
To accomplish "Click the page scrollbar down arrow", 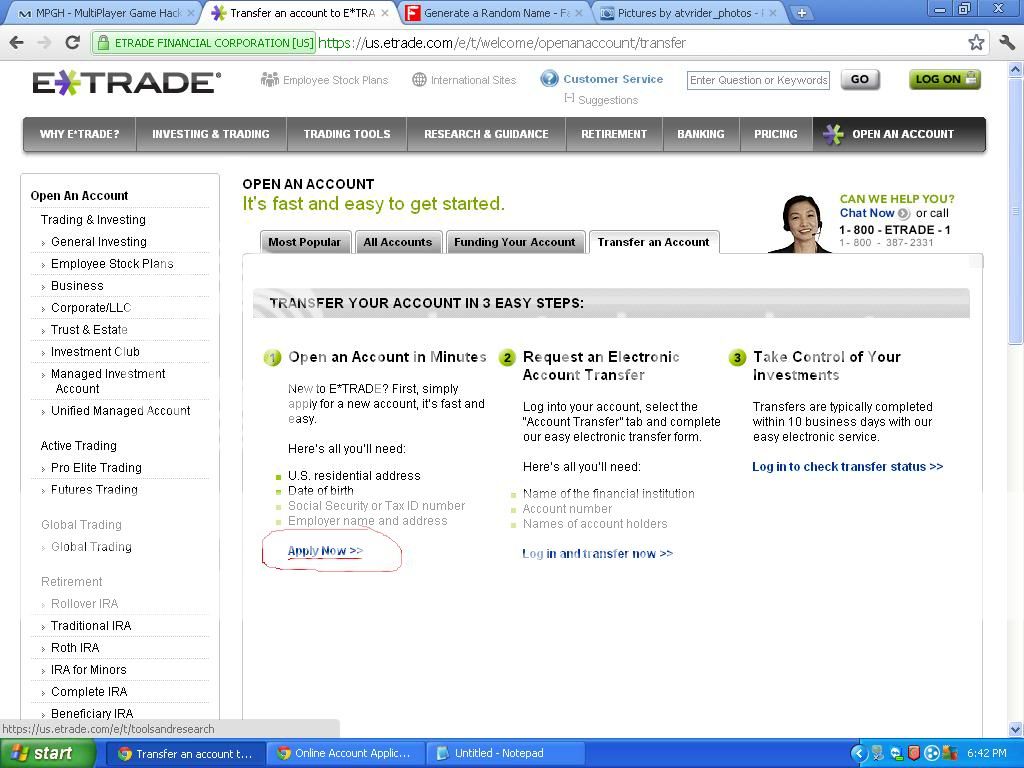I will point(1016,729).
